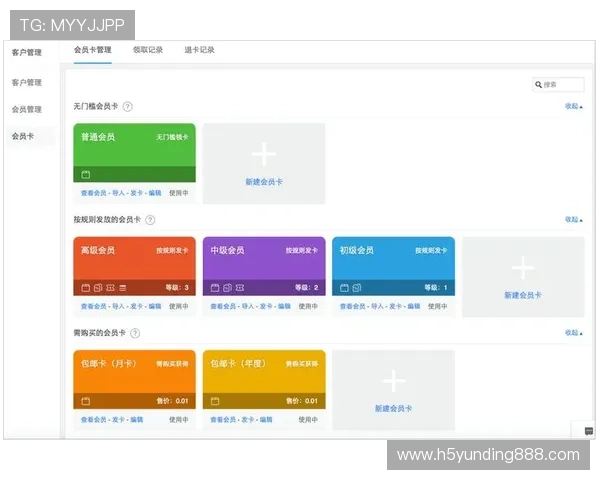
Task: Click the help icon next to 需购买的会员卡
Action: (135, 333)
